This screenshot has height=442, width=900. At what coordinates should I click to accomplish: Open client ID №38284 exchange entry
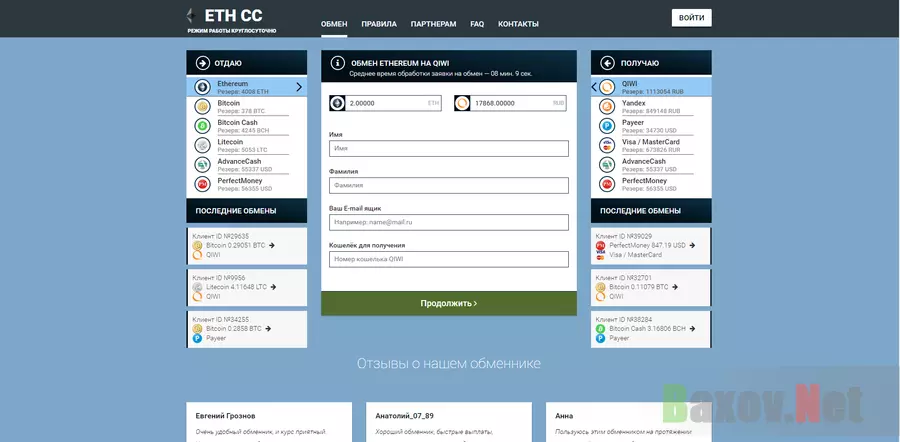click(651, 329)
